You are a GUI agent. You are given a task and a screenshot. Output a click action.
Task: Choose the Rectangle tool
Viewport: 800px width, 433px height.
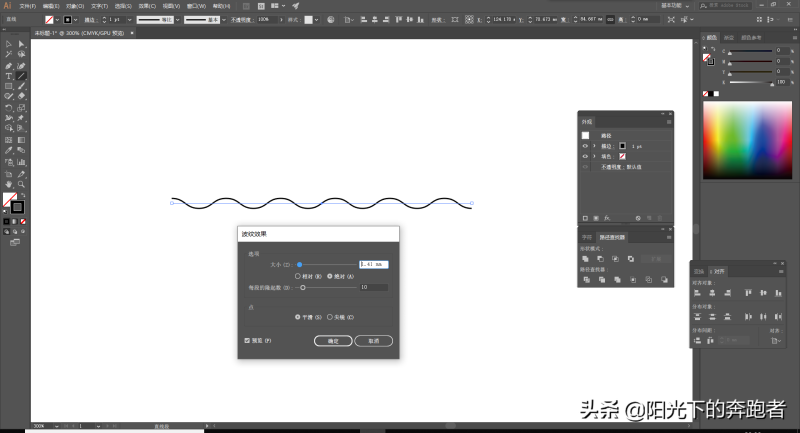[x=8, y=86]
